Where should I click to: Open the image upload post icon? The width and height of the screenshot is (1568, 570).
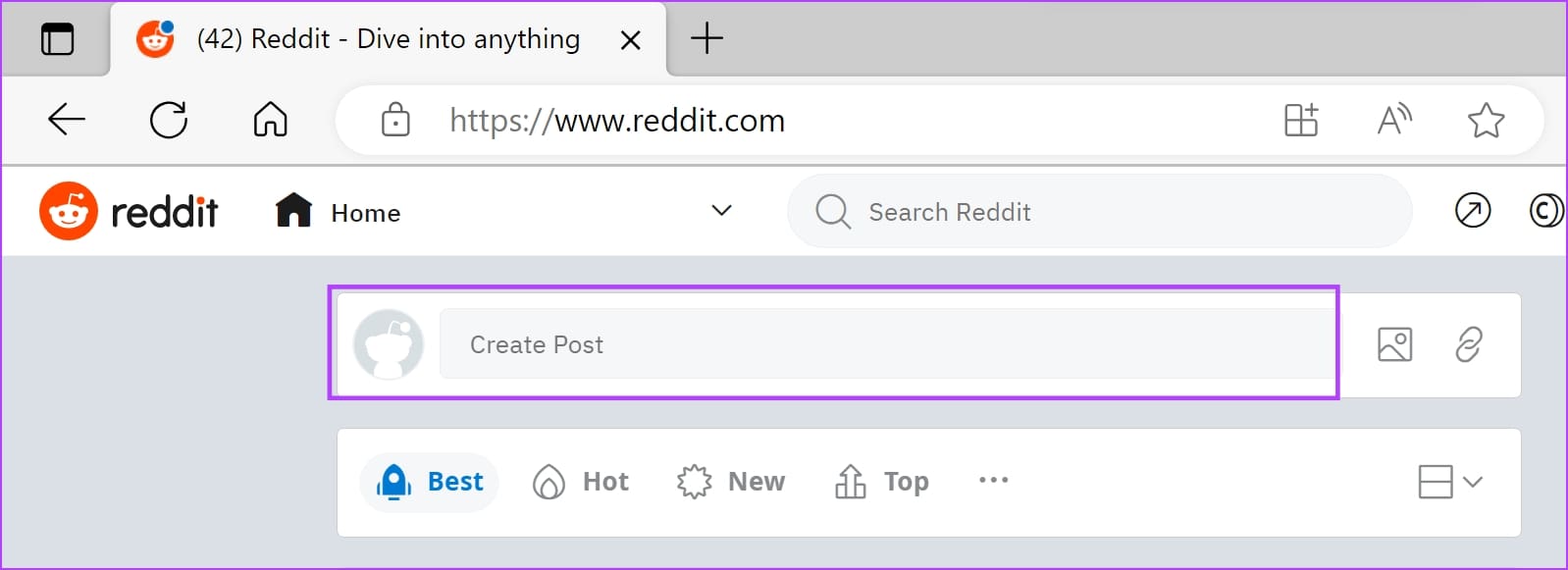[1394, 344]
